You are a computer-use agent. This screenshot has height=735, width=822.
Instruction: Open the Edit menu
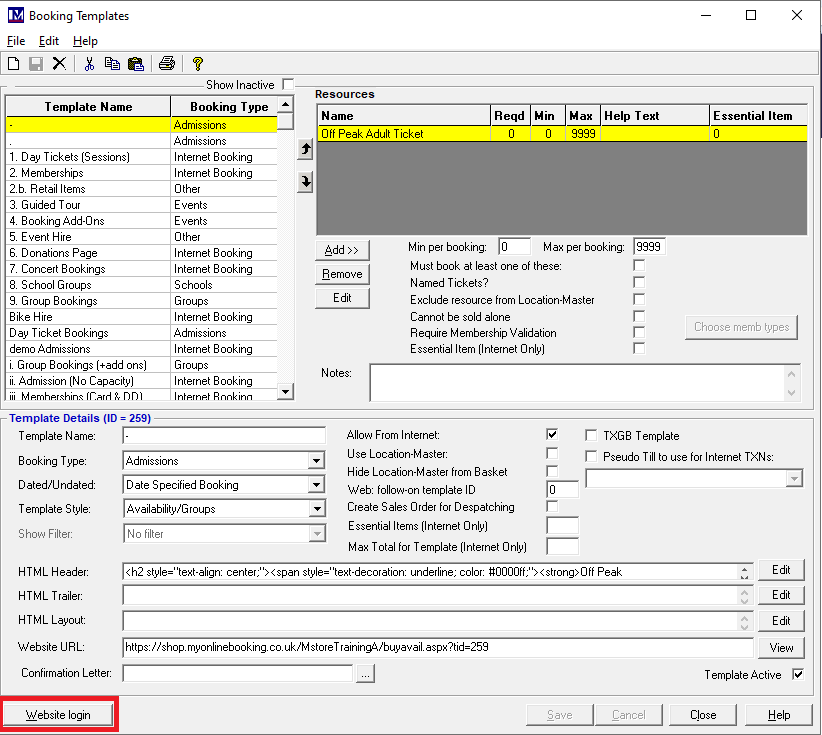click(49, 41)
